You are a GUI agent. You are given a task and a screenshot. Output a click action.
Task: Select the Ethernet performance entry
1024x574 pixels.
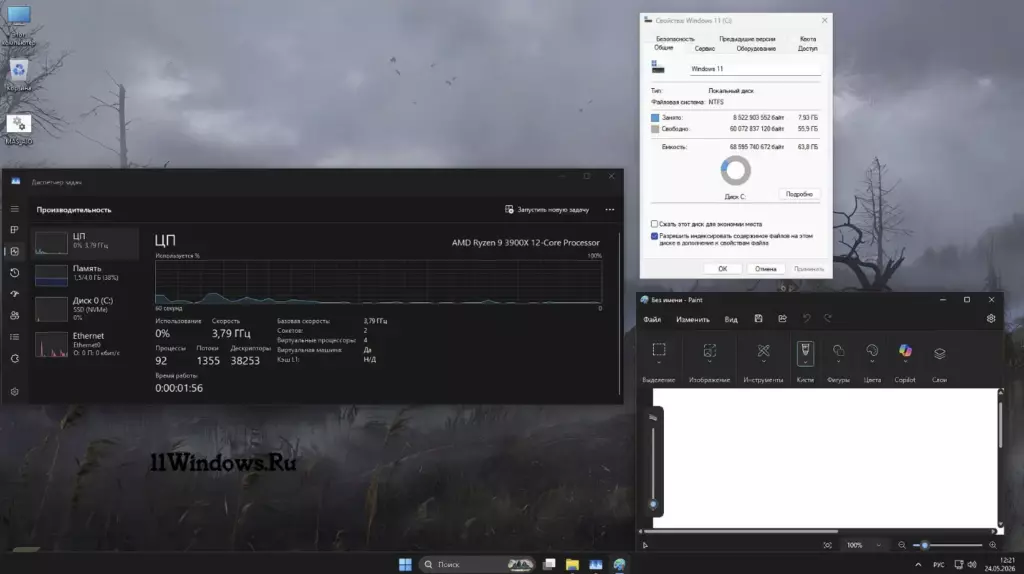[85, 343]
